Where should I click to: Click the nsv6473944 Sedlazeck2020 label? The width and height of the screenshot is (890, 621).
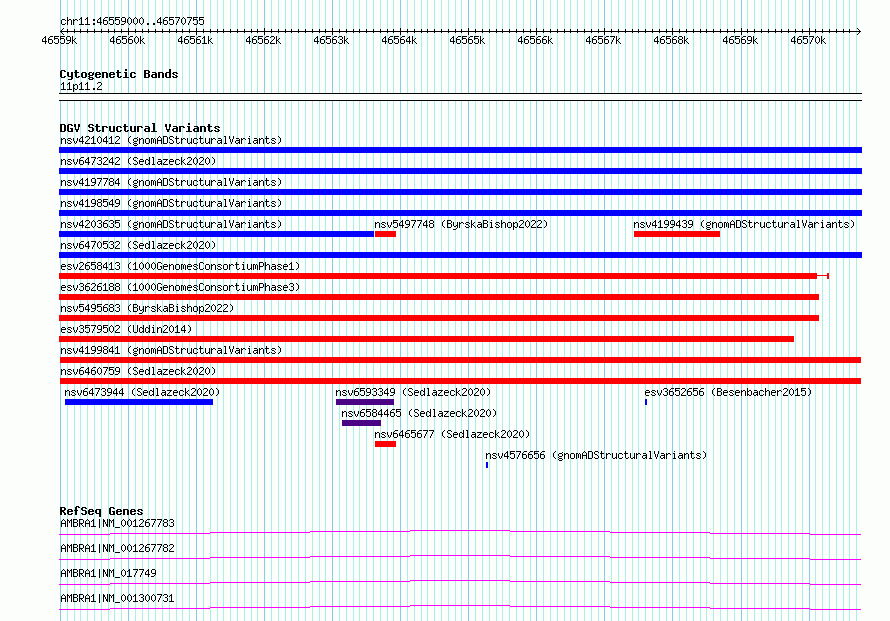pos(142,392)
